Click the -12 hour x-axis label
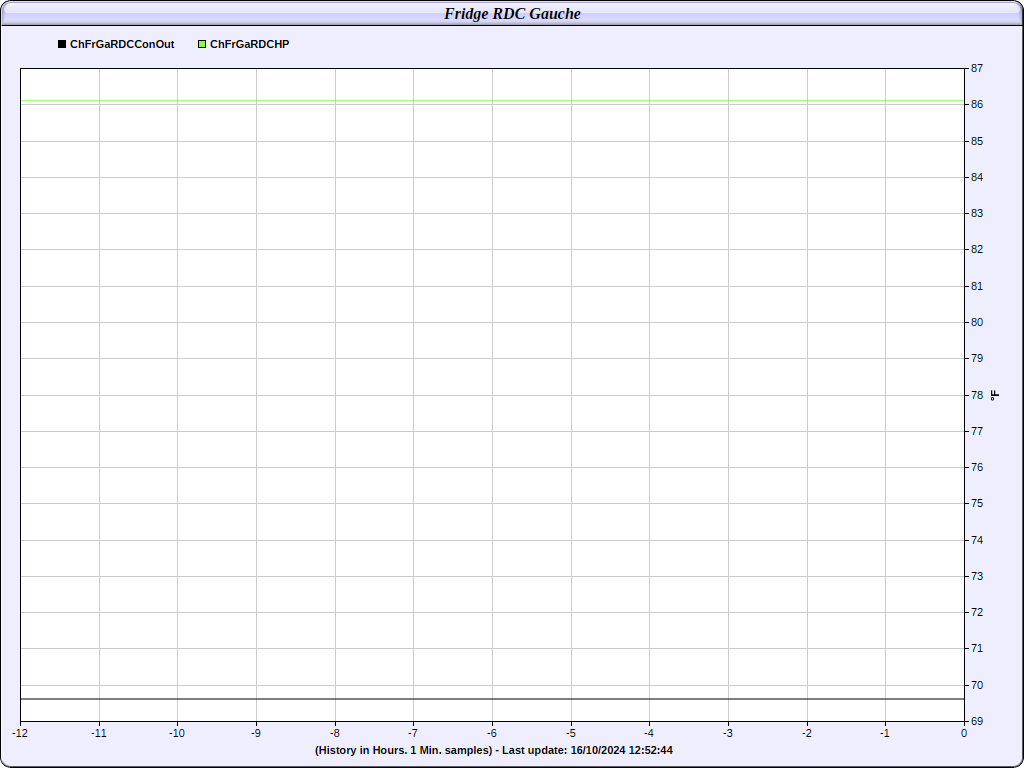 tap(20, 733)
